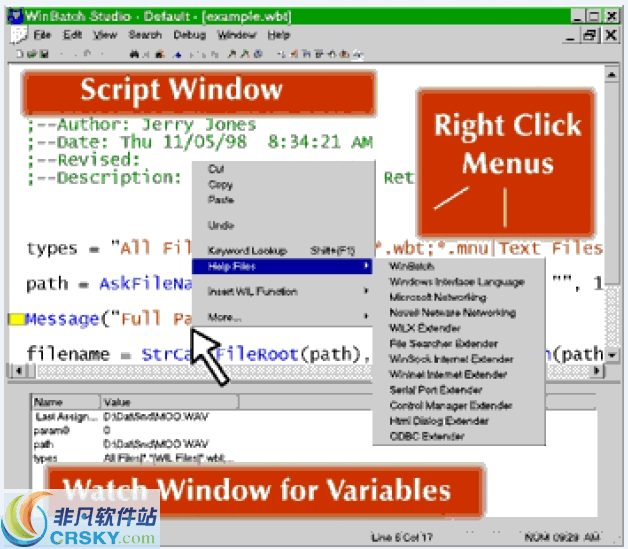Open the View menu
The height and width of the screenshot is (549, 628).
105,35
